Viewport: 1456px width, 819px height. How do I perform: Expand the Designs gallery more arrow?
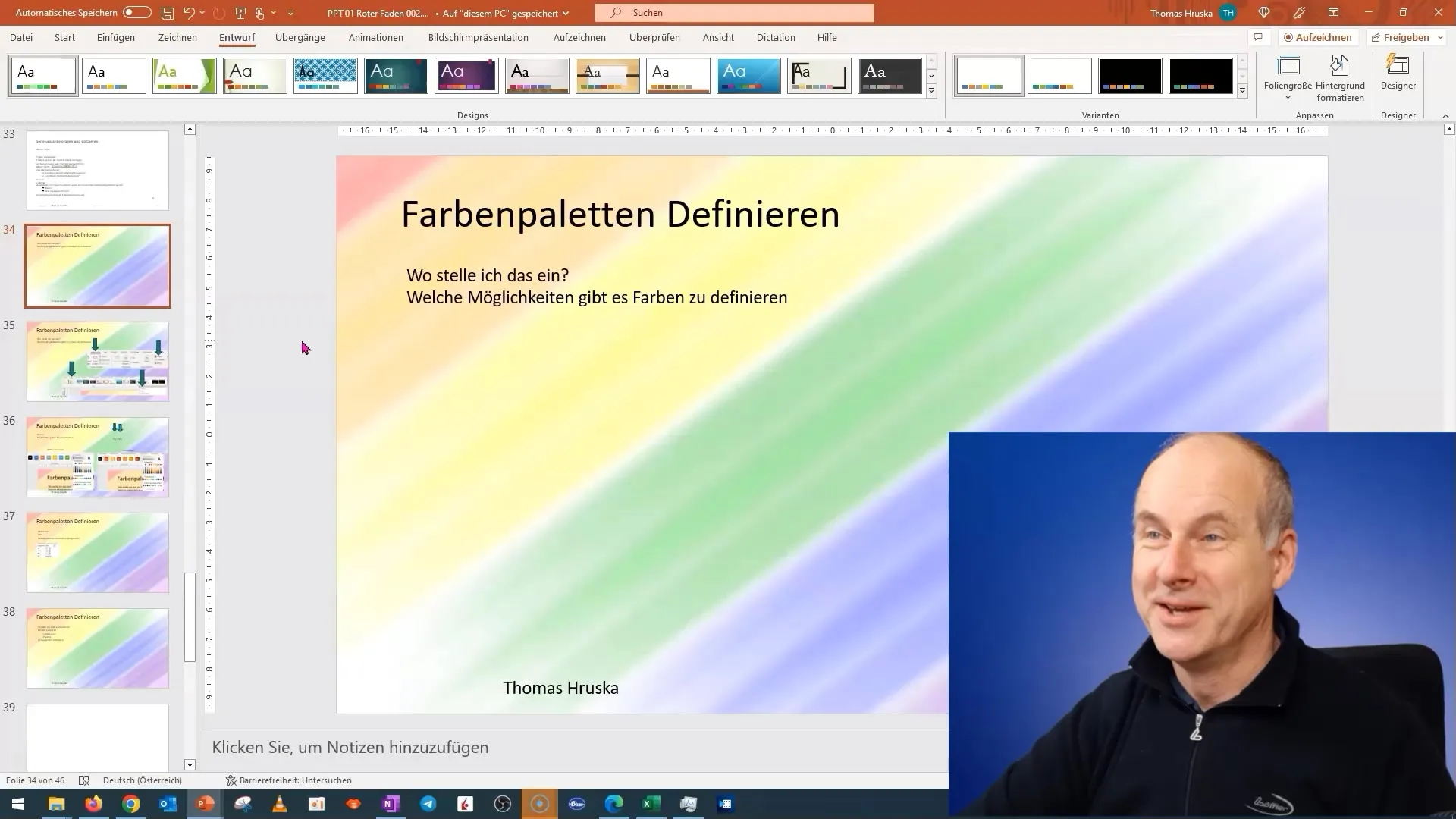coord(931,91)
